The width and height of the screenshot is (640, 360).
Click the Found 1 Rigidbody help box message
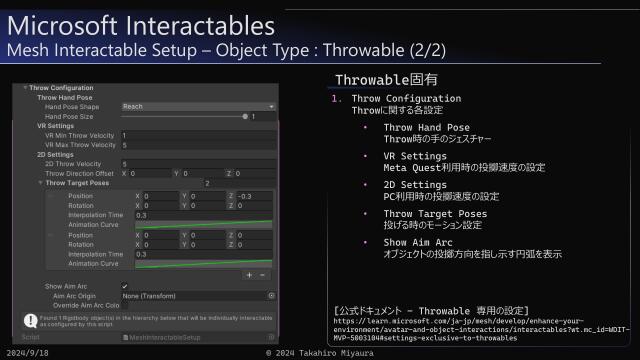pyautogui.click(x=156, y=321)
